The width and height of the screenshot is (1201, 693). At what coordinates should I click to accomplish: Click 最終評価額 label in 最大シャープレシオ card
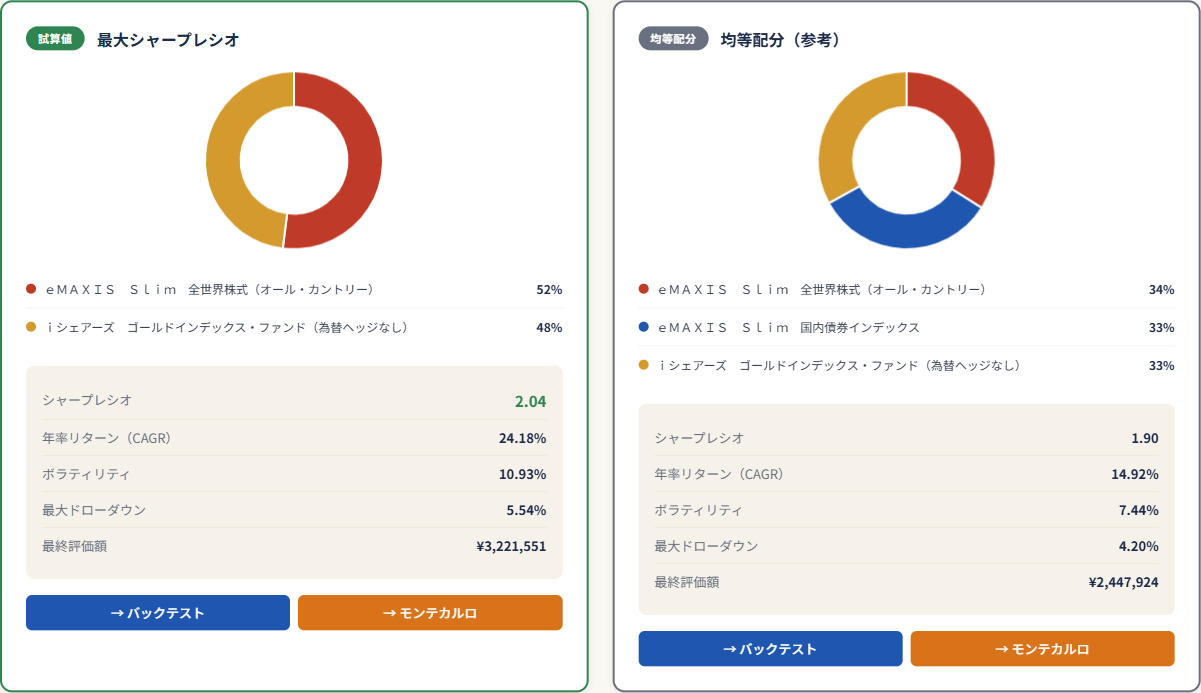(x=74, y=546)
